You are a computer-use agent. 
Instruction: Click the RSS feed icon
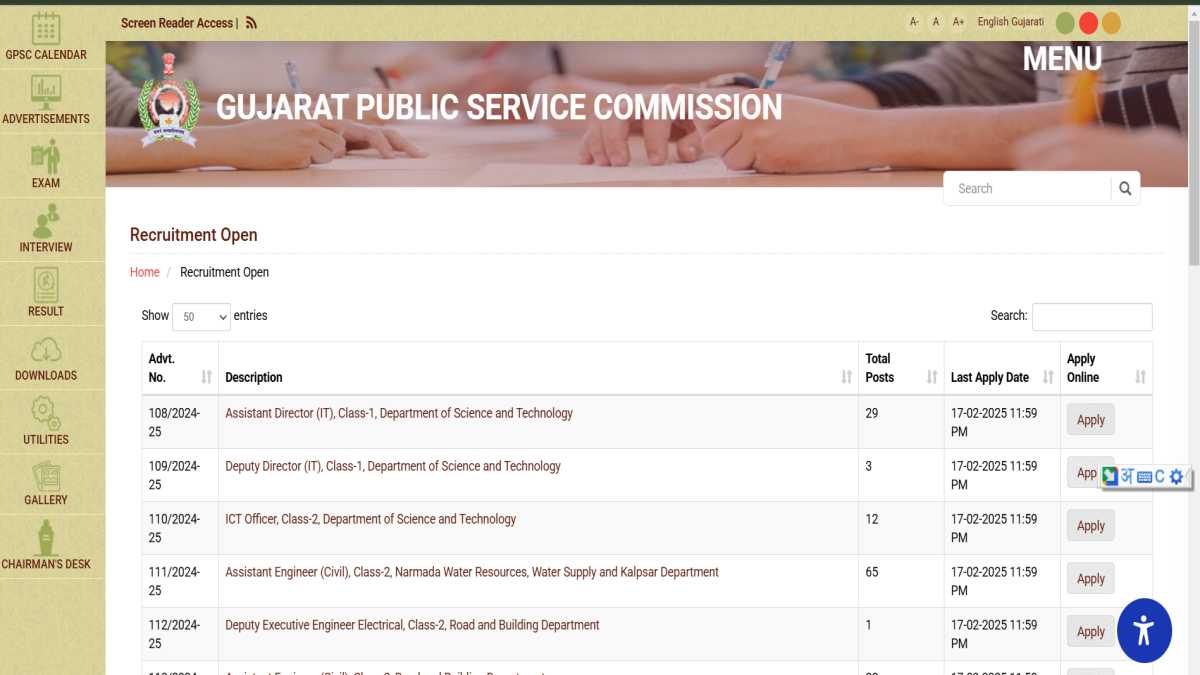[x=251, y=23]
